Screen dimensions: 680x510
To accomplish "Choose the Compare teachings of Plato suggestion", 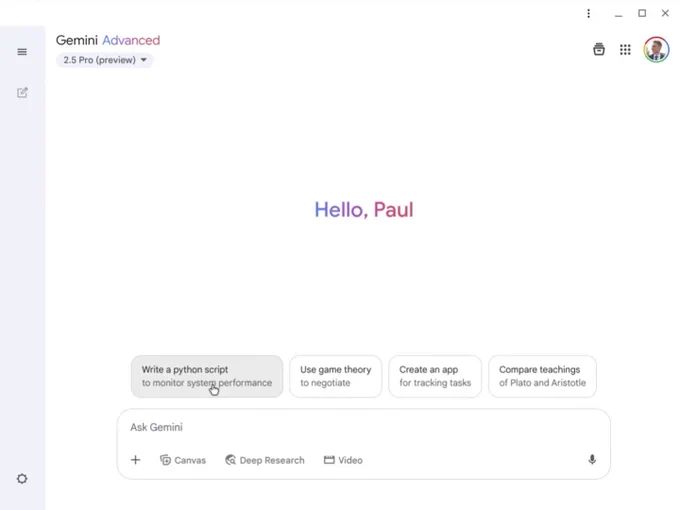I will coord(543,376).
